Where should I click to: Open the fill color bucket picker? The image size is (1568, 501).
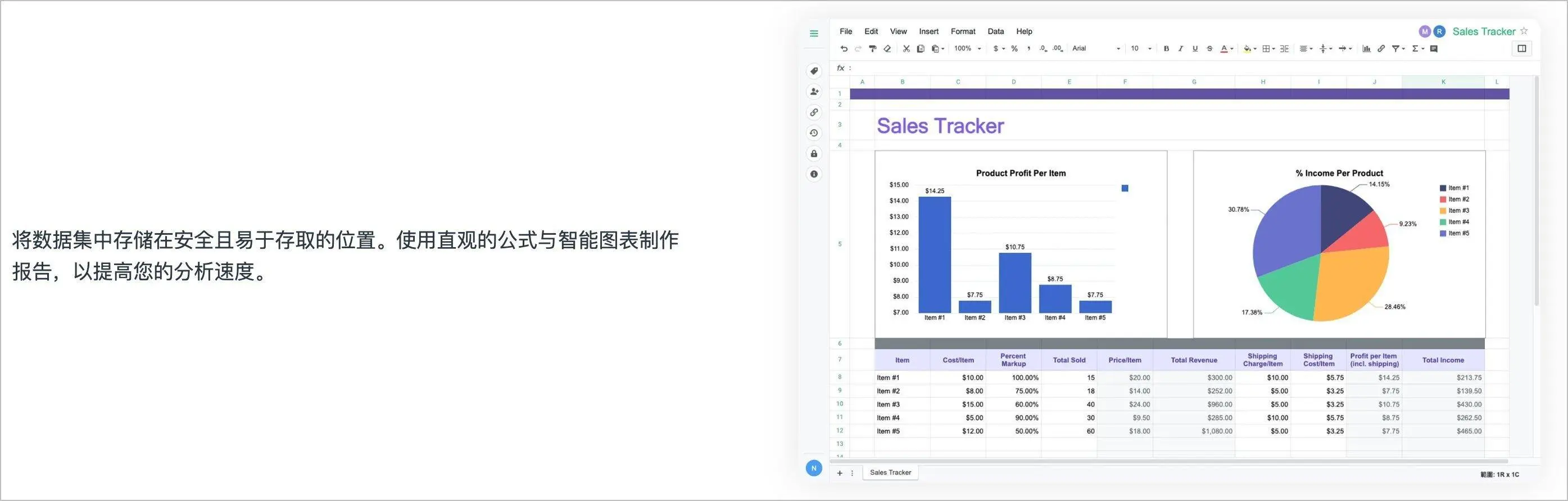point(1248,49)
